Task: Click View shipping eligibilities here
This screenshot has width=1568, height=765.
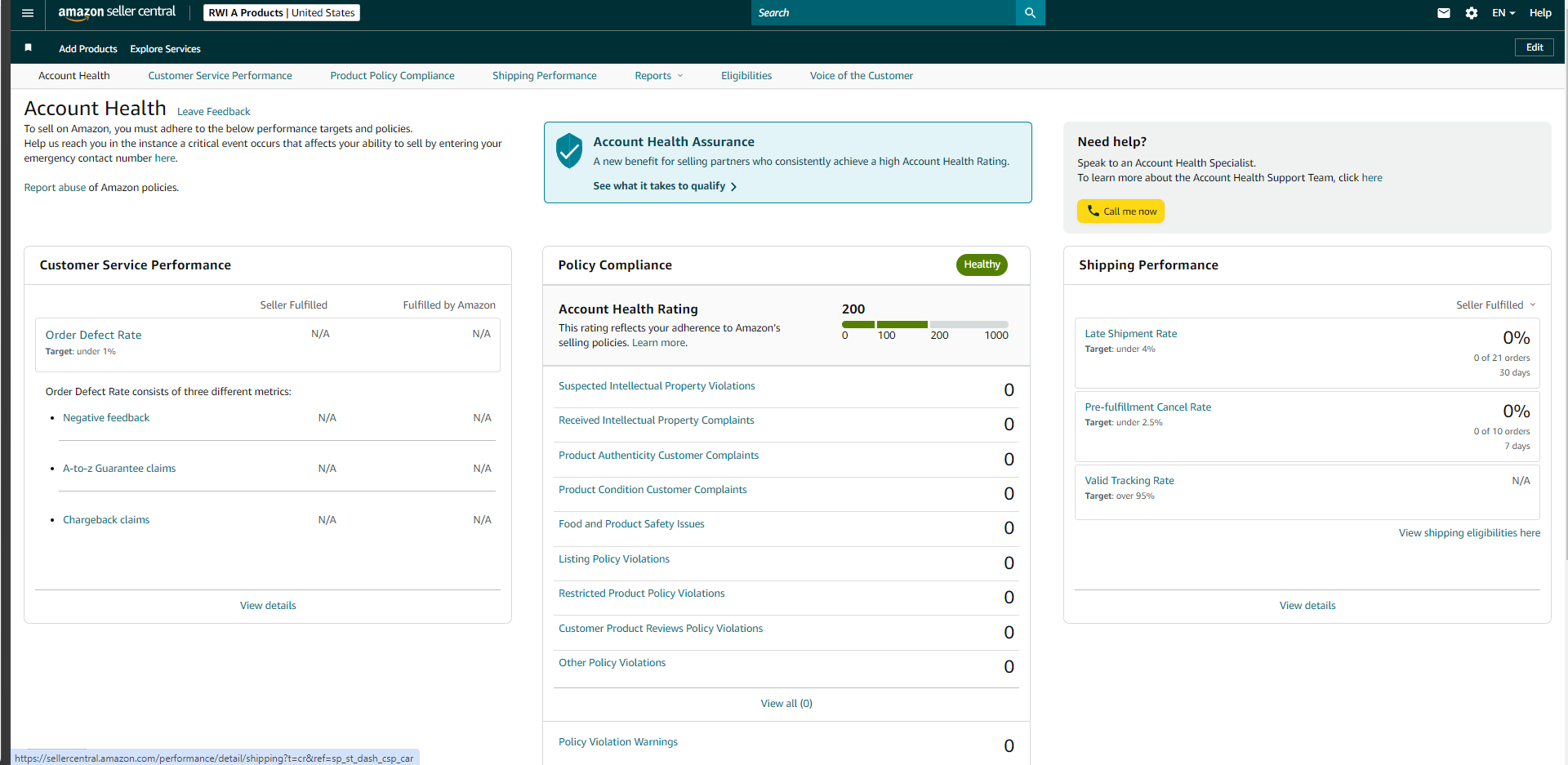Action: [x=1469, y=533]
